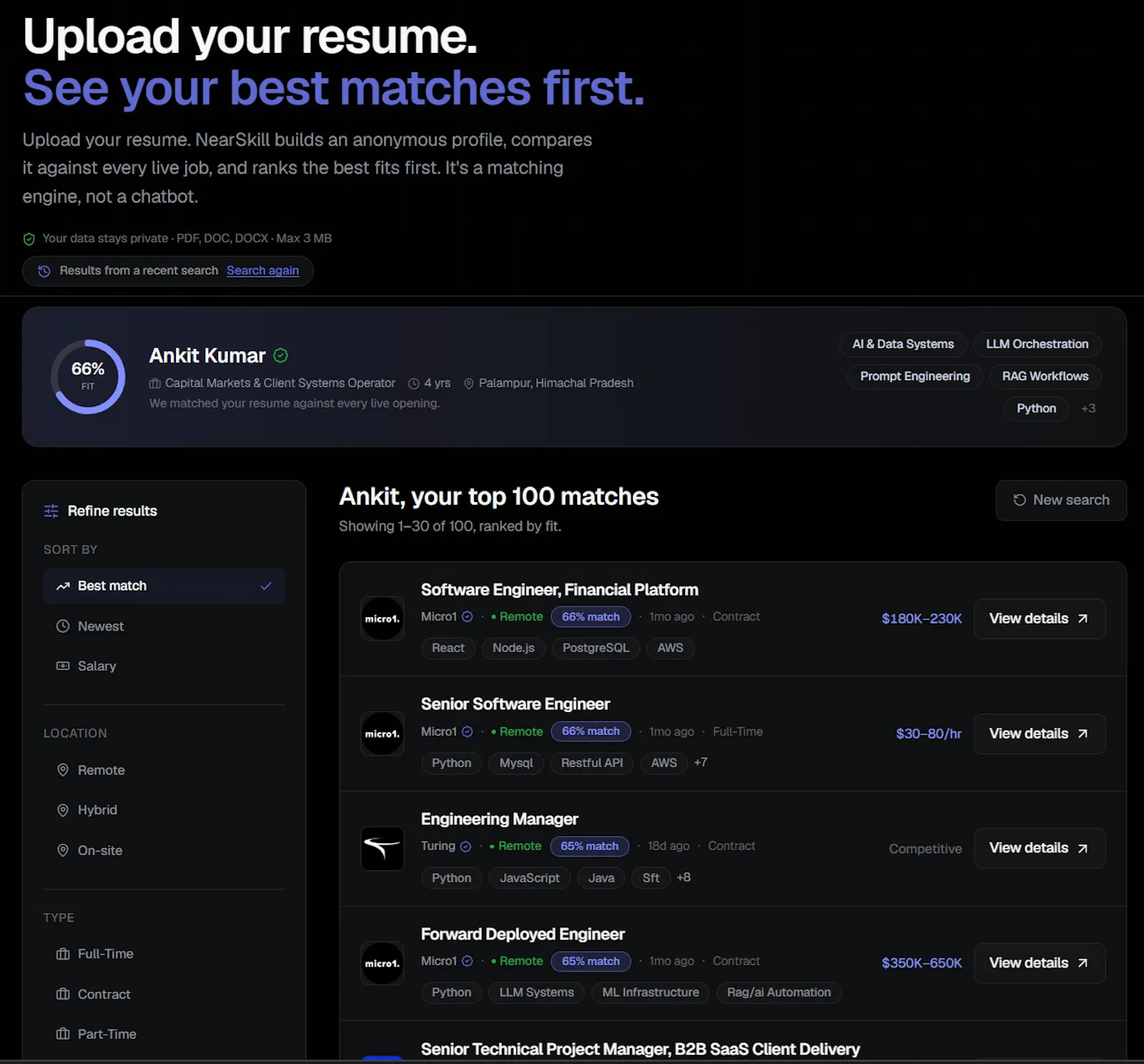The image size is (1144, 1064).
Task: Click the 66% FIT progress ring
Action: coord(88,376)
